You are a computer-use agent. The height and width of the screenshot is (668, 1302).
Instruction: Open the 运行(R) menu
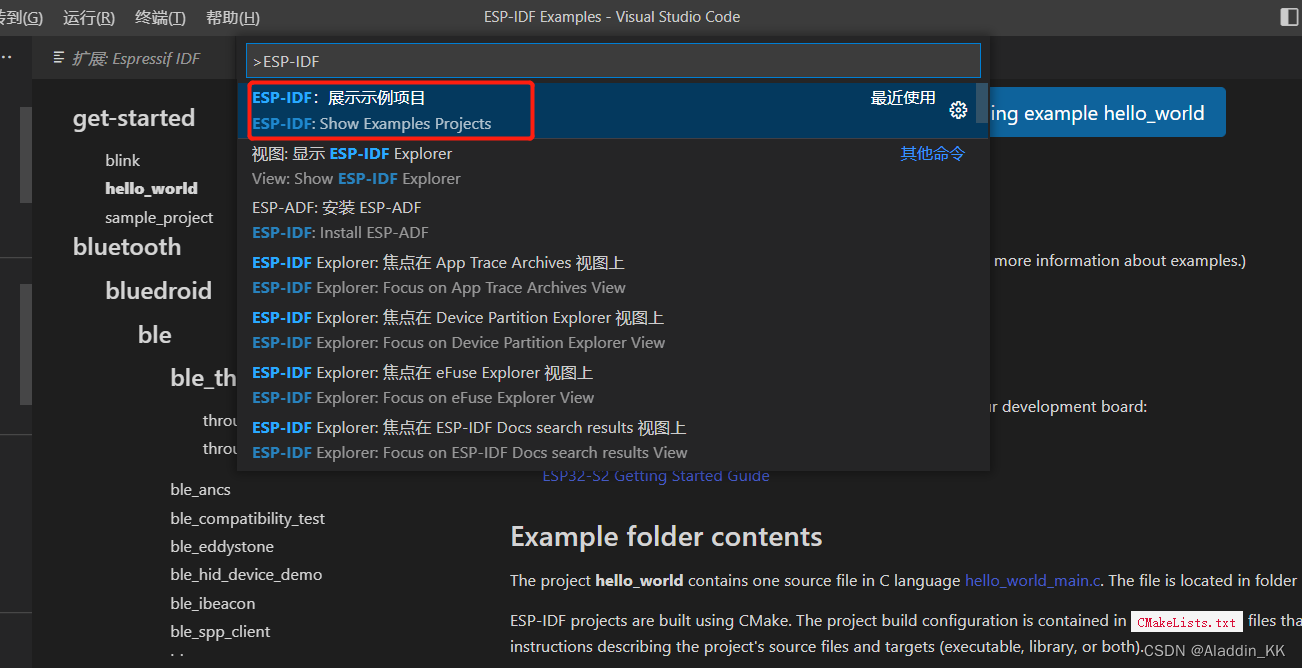(x=89, y=17)
